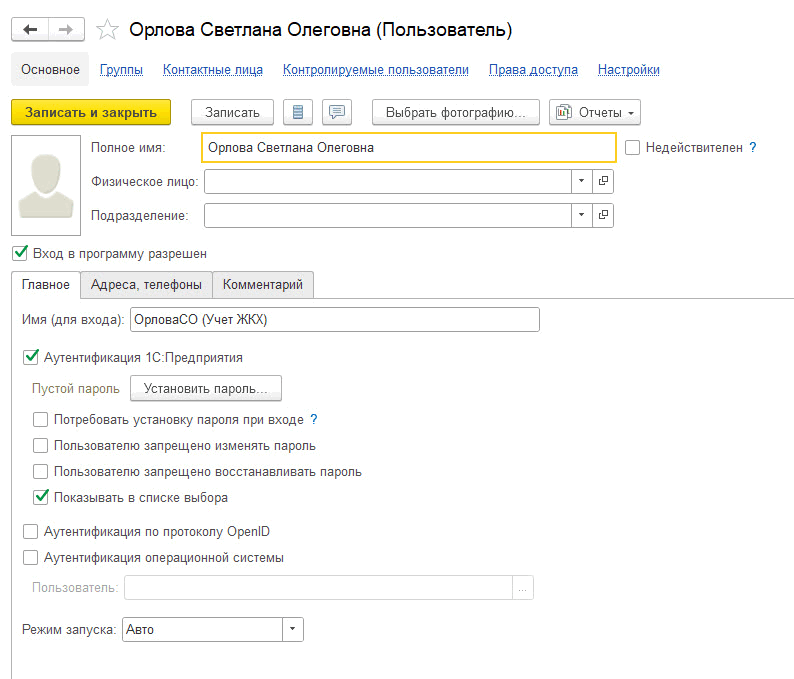
Task: Open the discussion speech bubble icon
Action: tap(337, 112)
